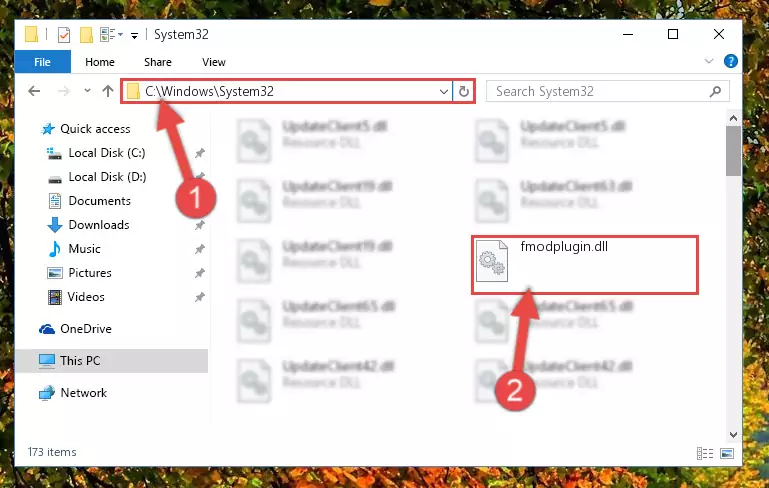Click the New folder quick access icon
Image resolution: width=769 pixels, height=488 pixels.
86,35
